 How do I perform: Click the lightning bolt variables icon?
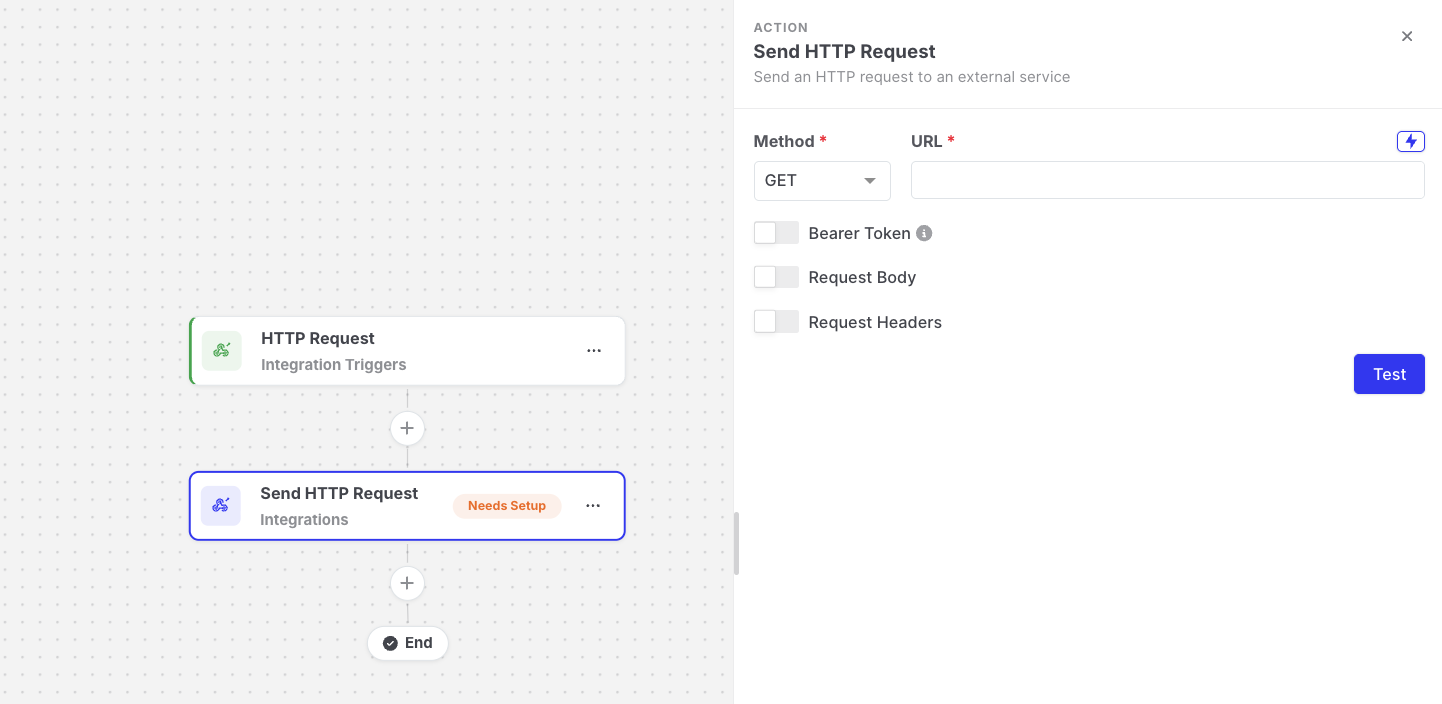click(1411, 141)
